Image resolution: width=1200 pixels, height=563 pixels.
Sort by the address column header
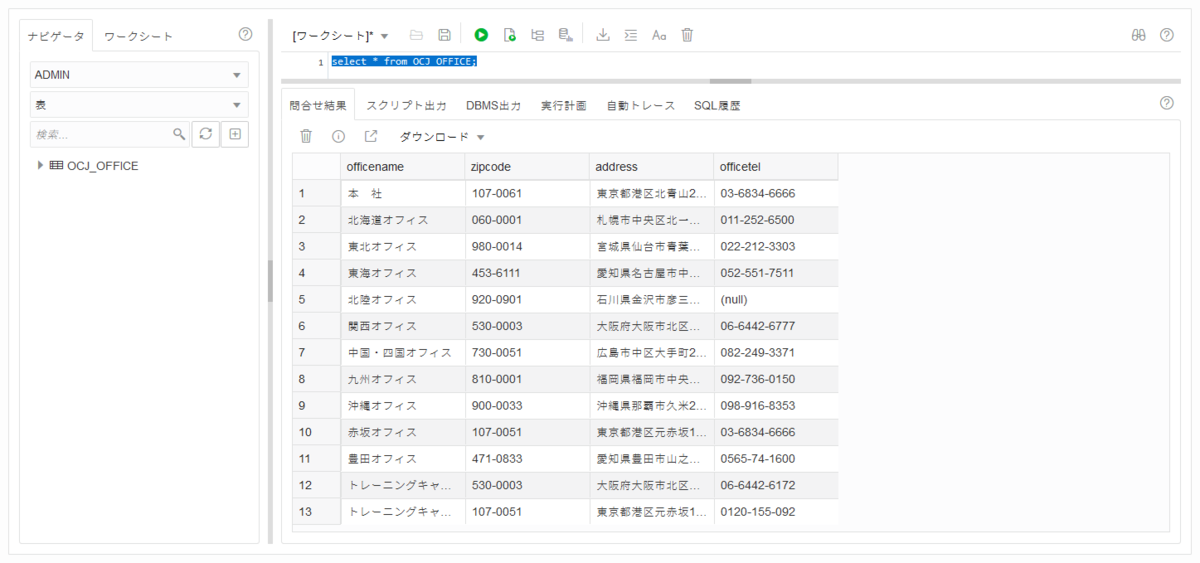(x=652, y=166)
